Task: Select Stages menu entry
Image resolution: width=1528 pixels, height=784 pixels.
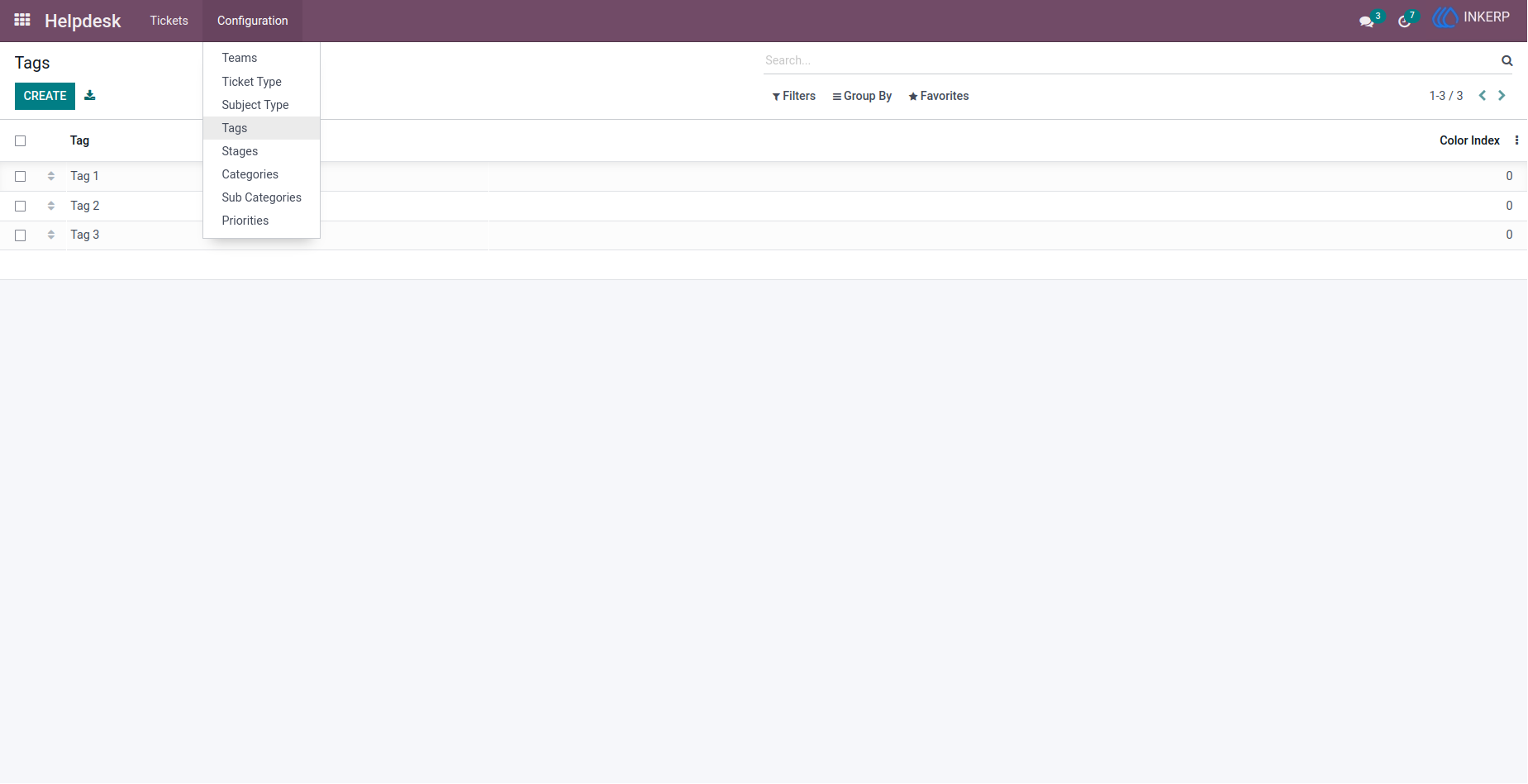Action: pyautogui.click(x=261, y=151)
